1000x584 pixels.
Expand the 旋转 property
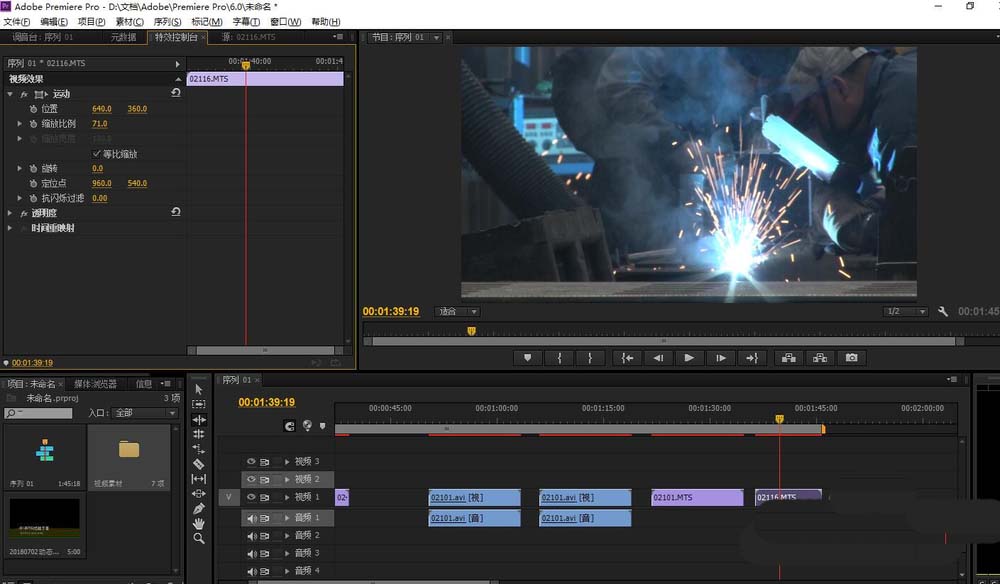(x=19, y=168)
